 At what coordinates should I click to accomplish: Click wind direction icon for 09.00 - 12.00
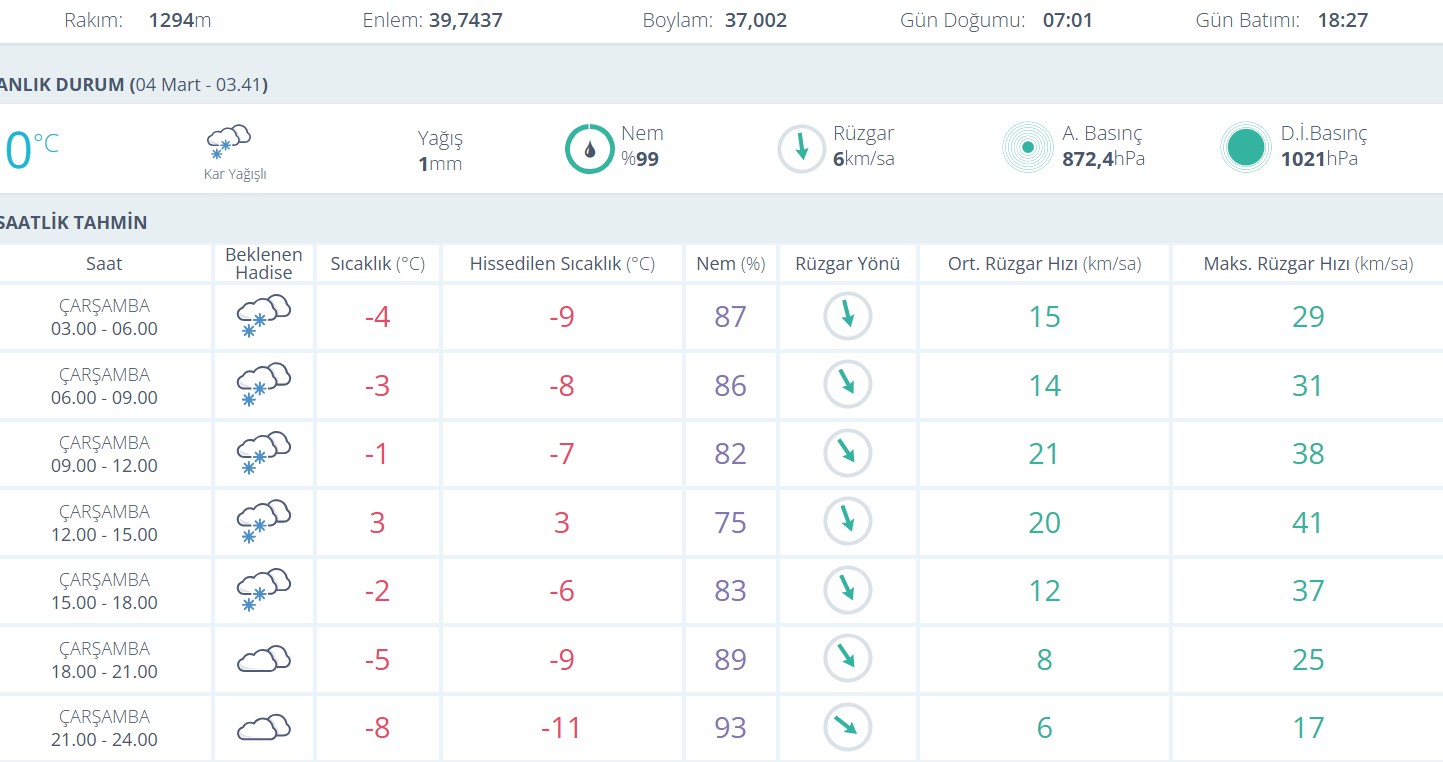click(x=848, y=453)
